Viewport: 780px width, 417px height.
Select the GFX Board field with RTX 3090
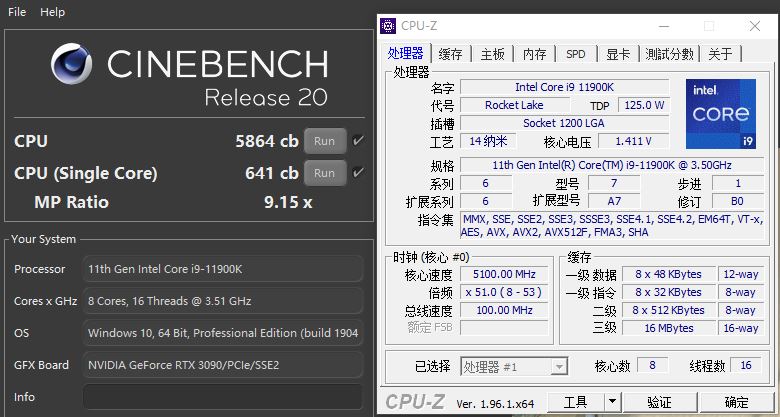click(x=223, y=365)
